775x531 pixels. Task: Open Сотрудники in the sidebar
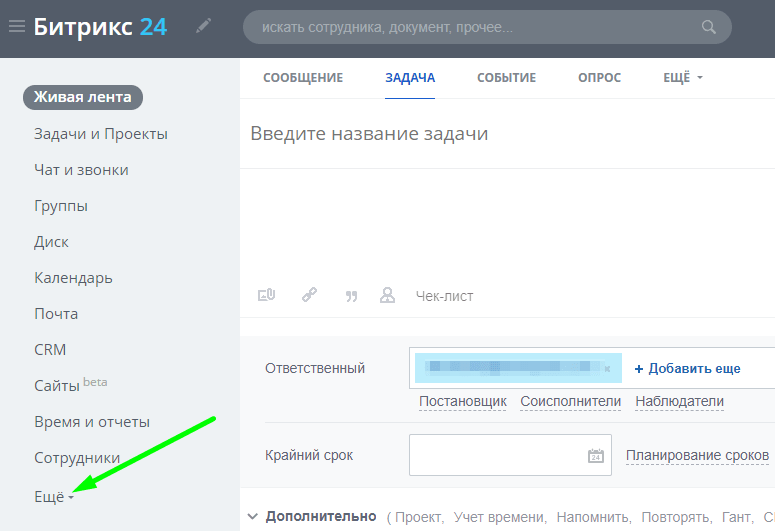[77, 458]
